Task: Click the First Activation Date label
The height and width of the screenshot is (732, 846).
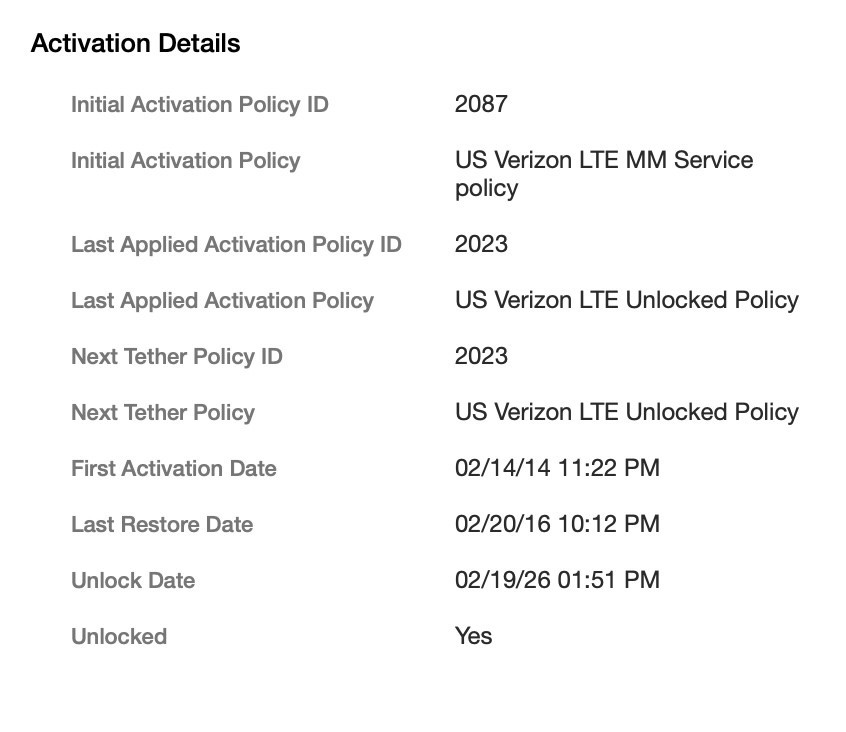Action: coord(173,469)
